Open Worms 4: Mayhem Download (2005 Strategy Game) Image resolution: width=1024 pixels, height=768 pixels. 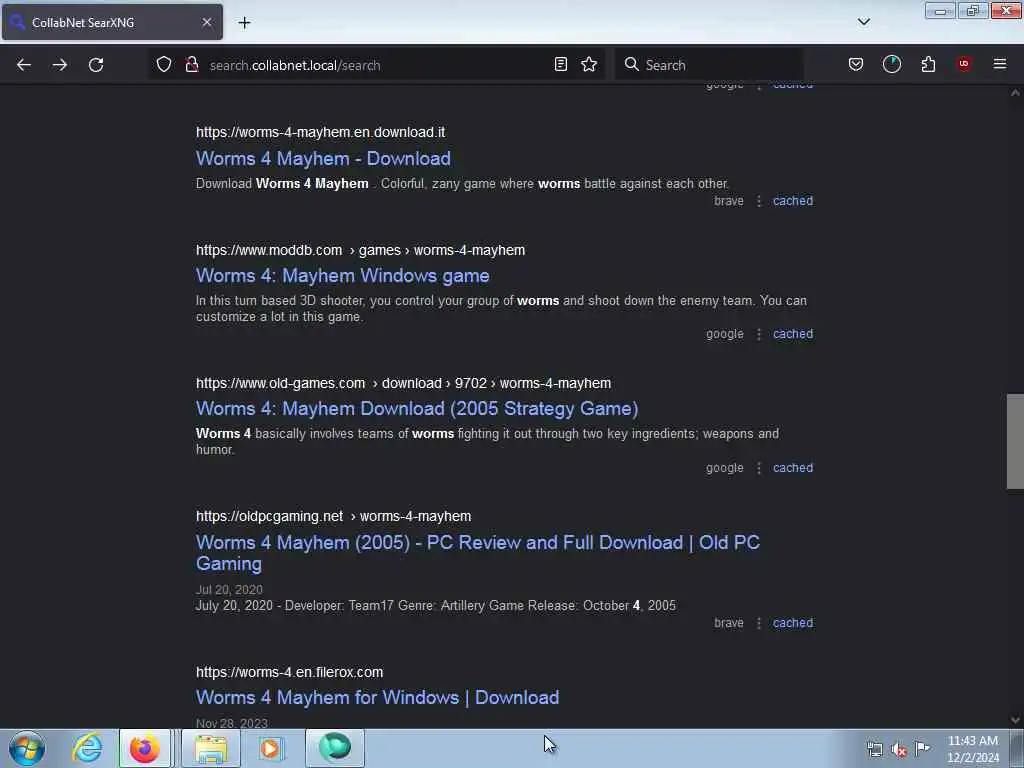pyautogui.click(x=417, y=409)
